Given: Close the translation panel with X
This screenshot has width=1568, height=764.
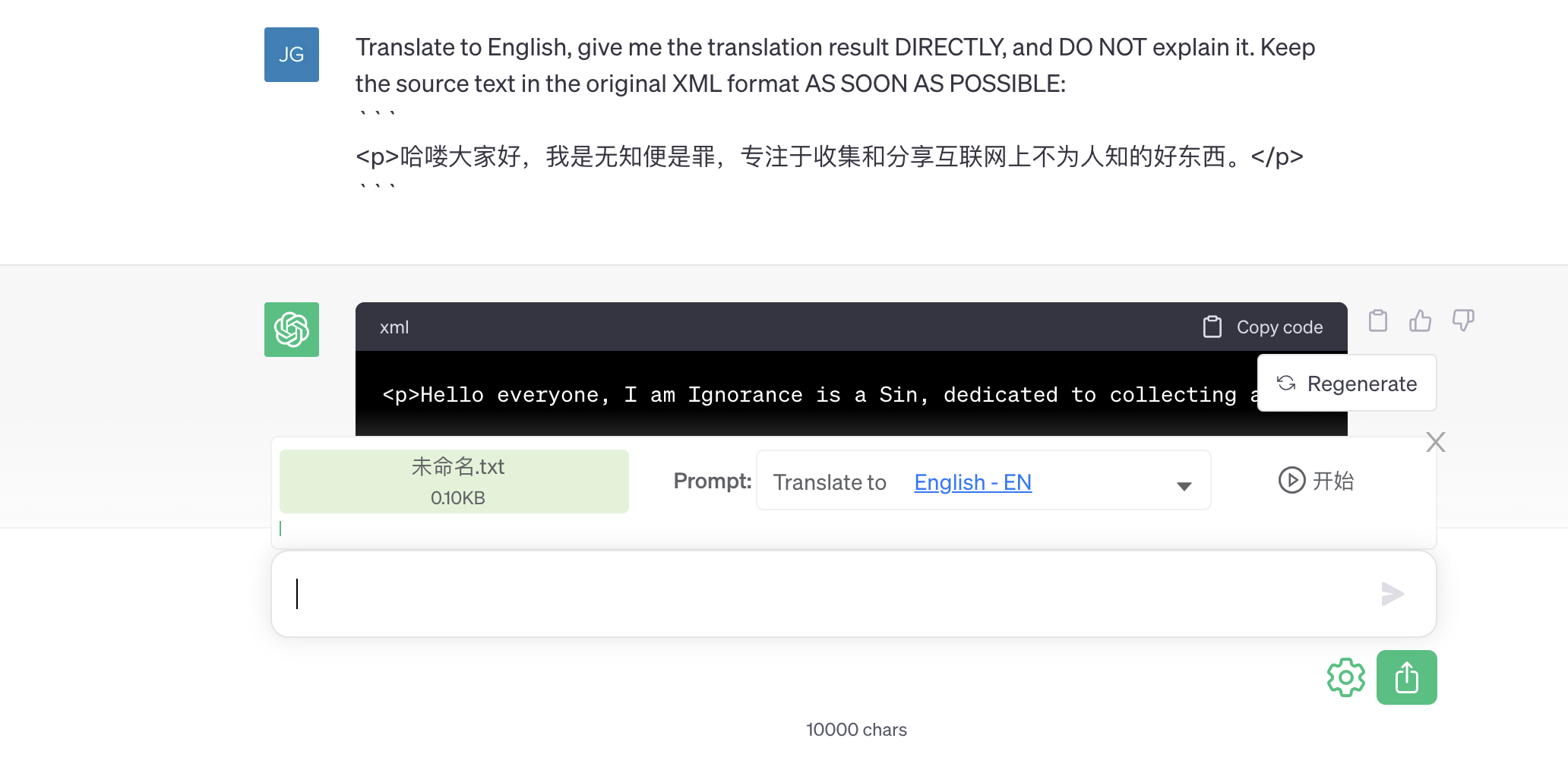Looking at the screenshot, I should [x=1436, y=442].
